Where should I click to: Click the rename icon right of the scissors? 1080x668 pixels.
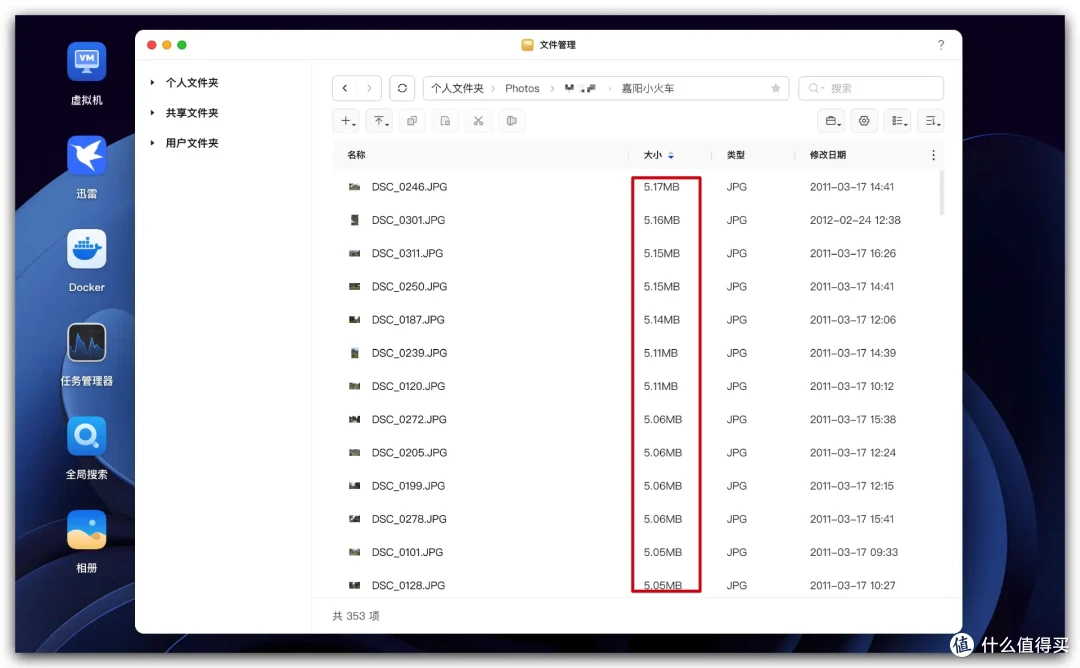(511, 121)
